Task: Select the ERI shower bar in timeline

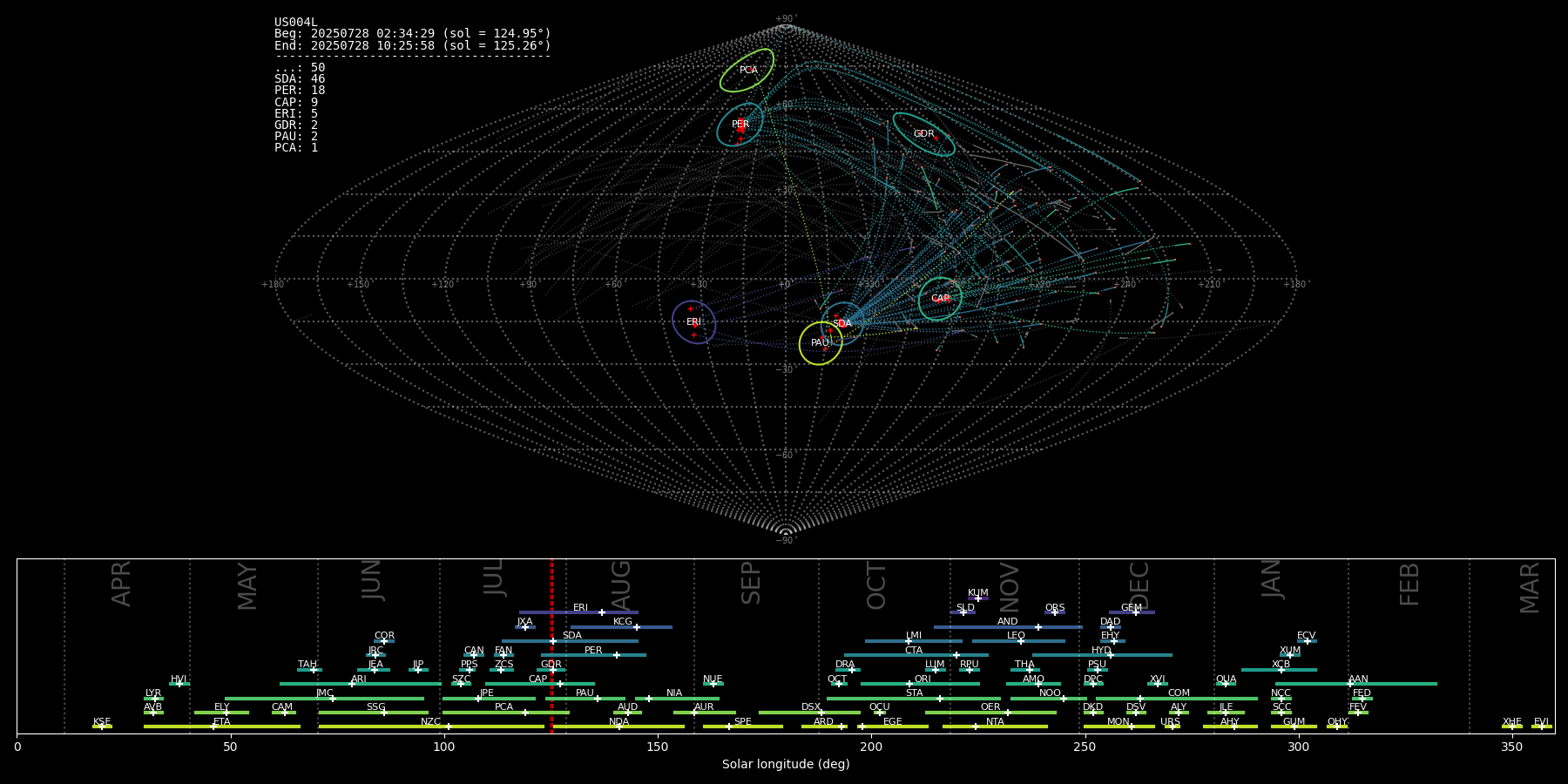Action: click(578, 612)
